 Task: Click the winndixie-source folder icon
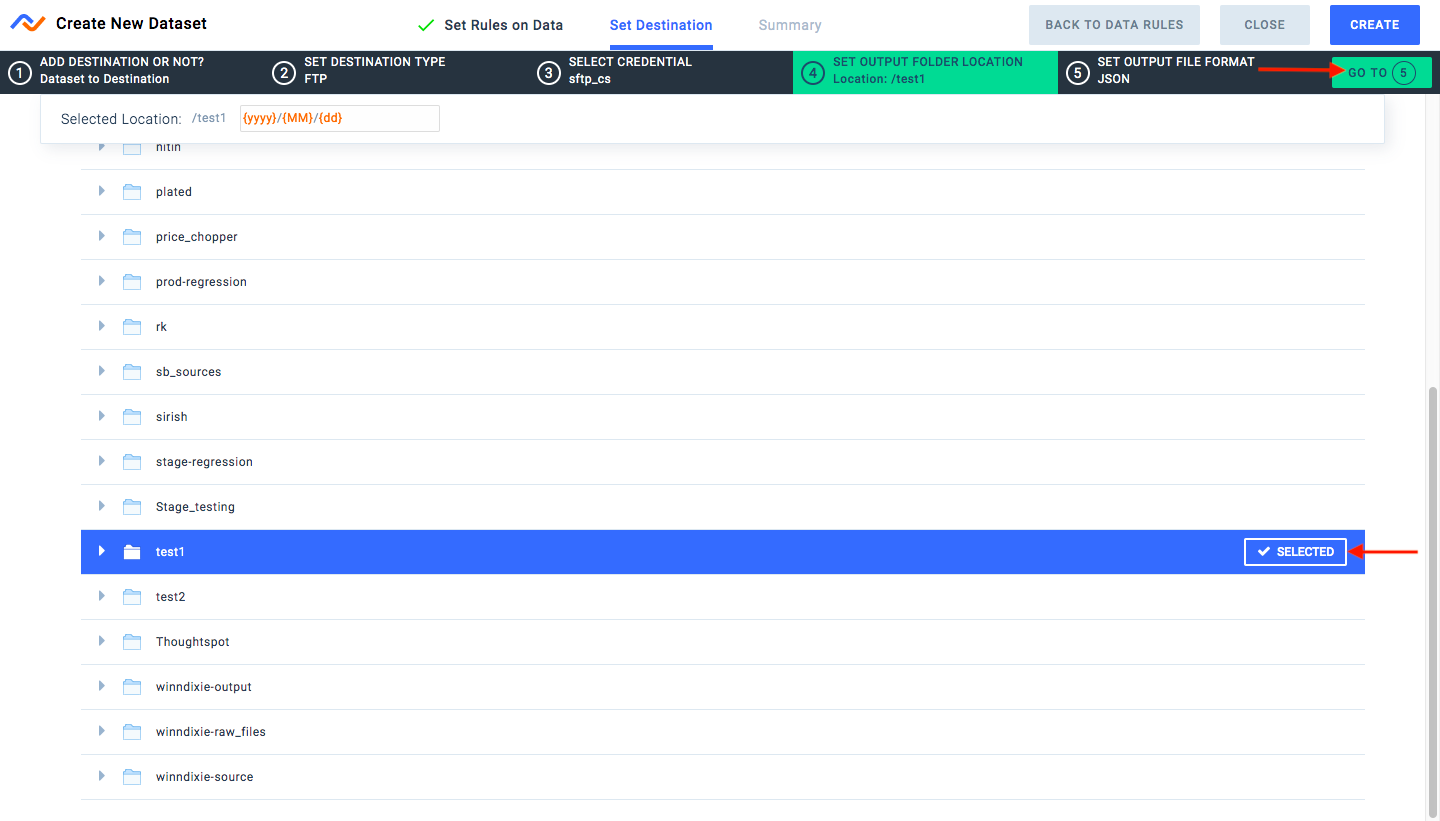click(x=132, y=777)
